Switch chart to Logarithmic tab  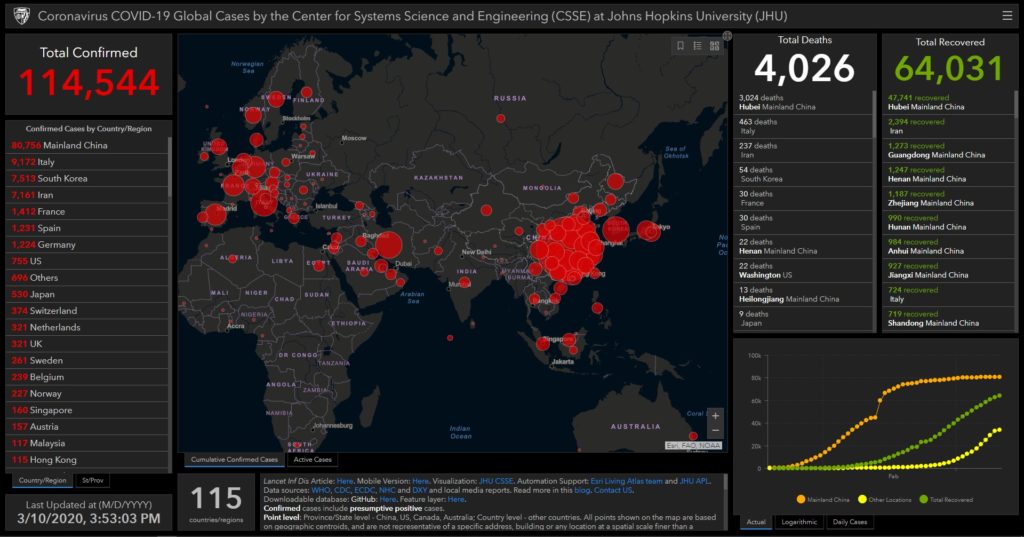[799, 522]
